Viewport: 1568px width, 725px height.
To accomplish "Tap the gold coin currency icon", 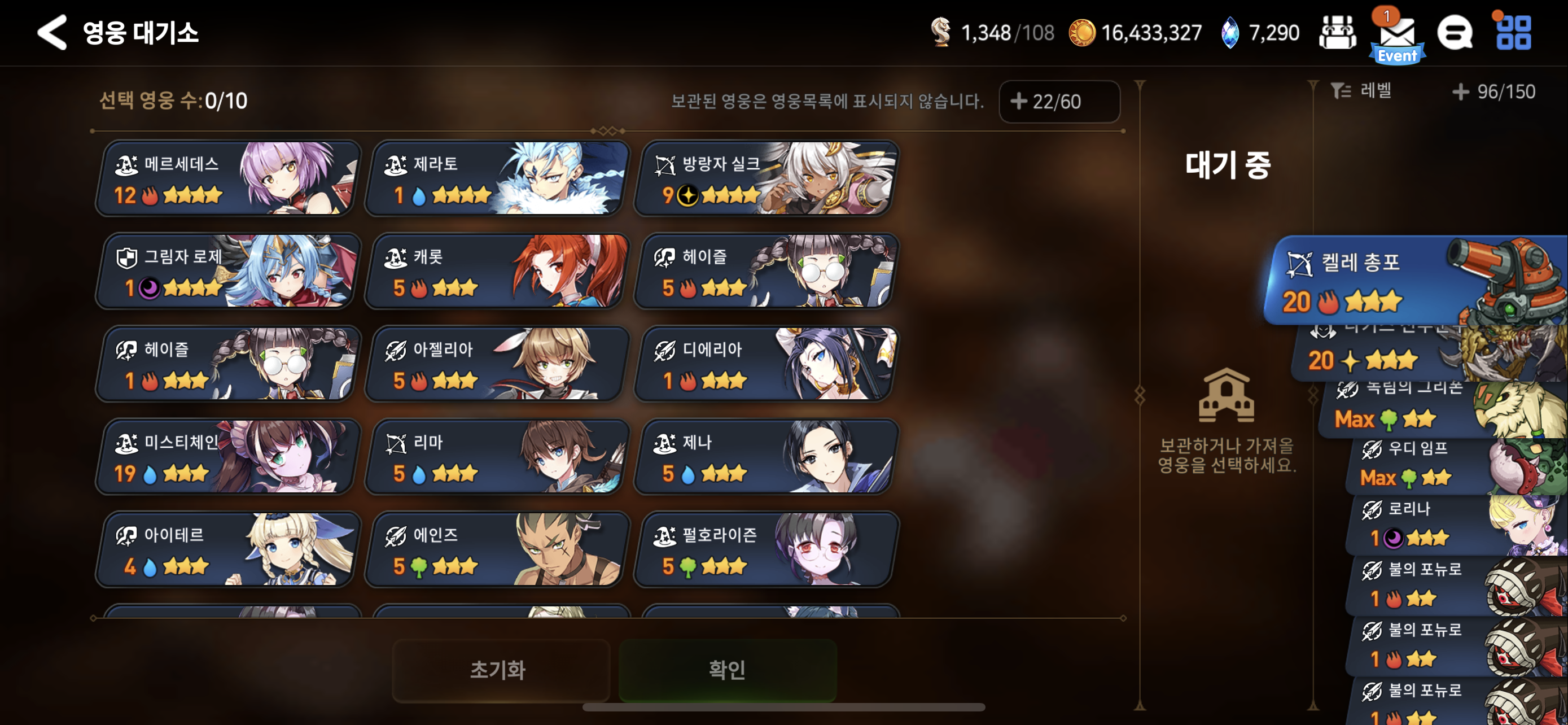I will tap(1081, 32).
